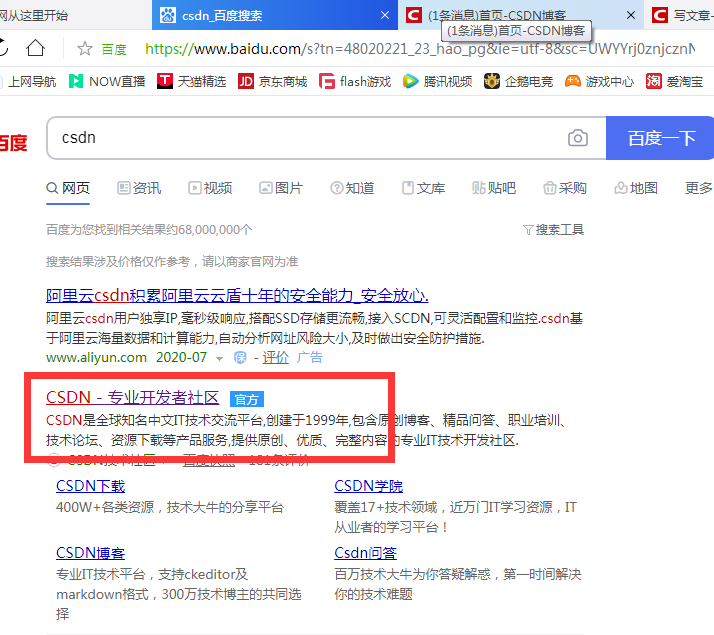Open the CSDN下载 sublink
This screenshot has height=635, width=714.
(x=91, y=486)
